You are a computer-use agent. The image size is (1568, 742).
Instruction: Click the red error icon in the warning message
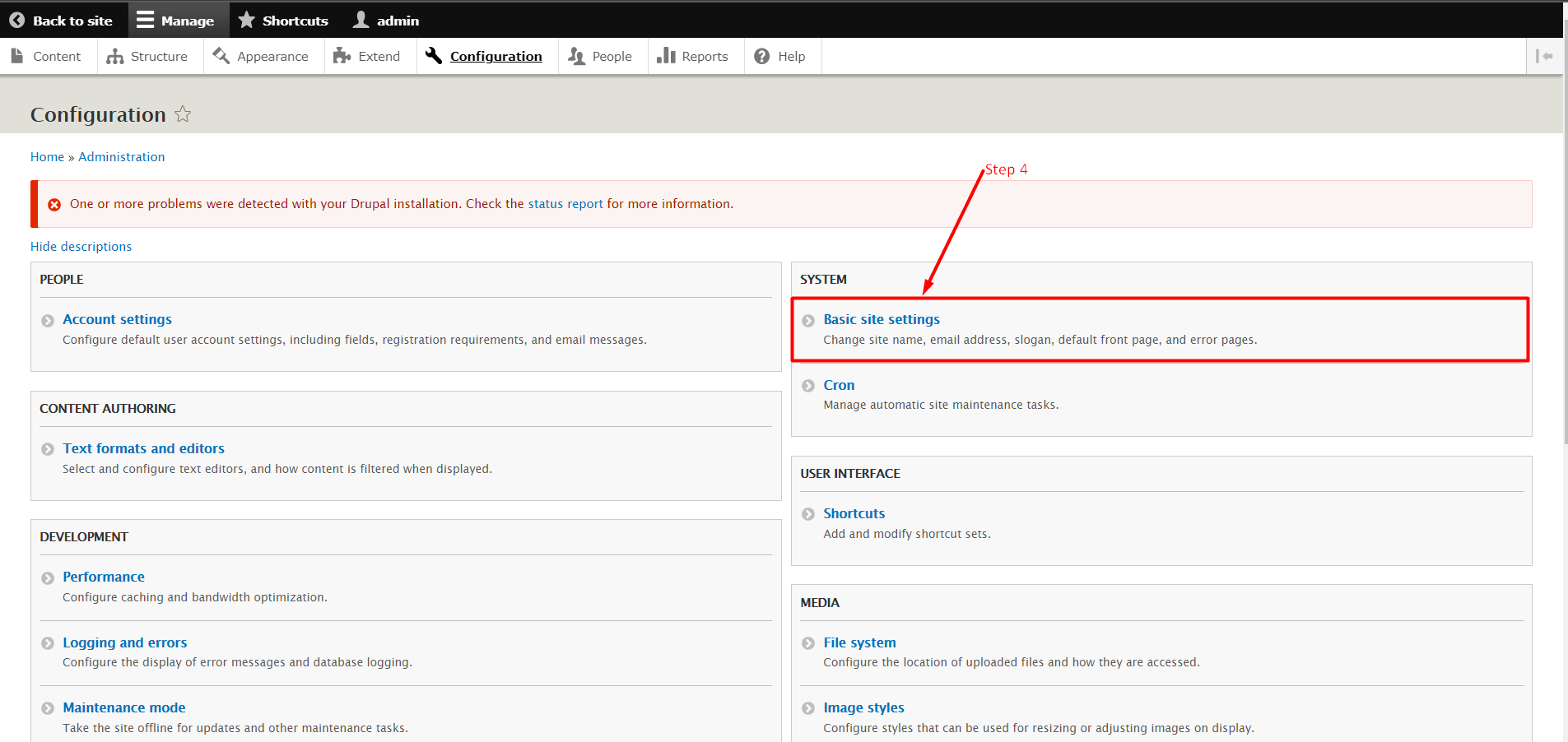[54, 205]
